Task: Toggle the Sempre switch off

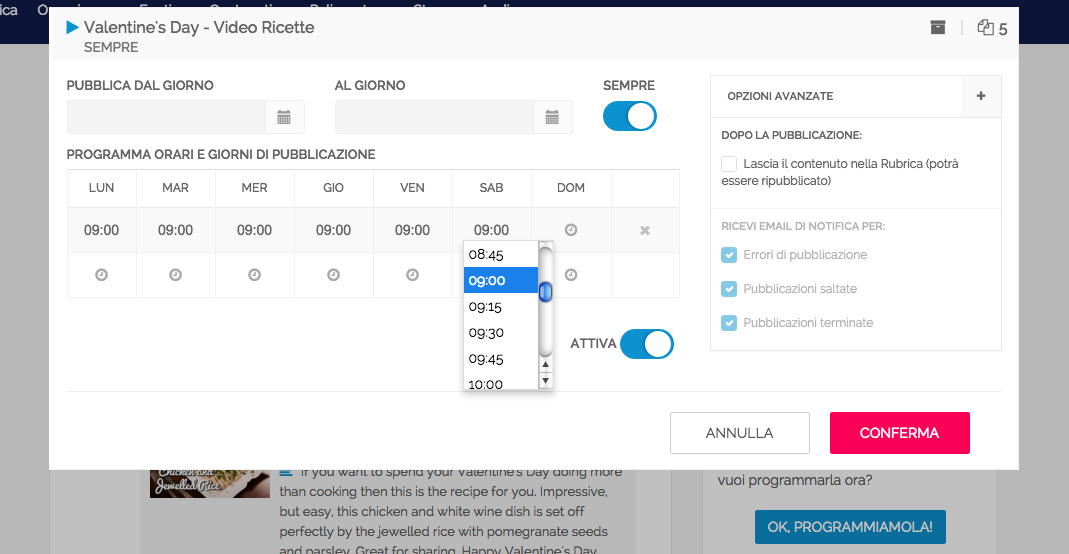Action: pos(629,116)
